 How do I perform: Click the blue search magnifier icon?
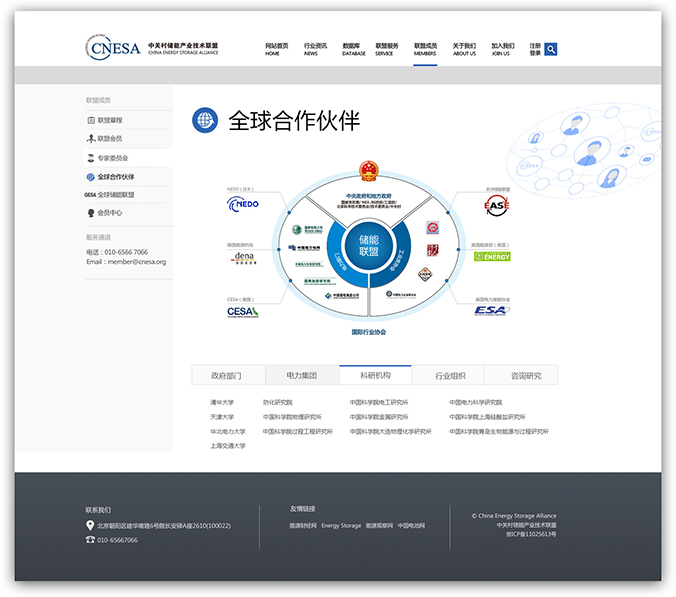pos(551,49)
